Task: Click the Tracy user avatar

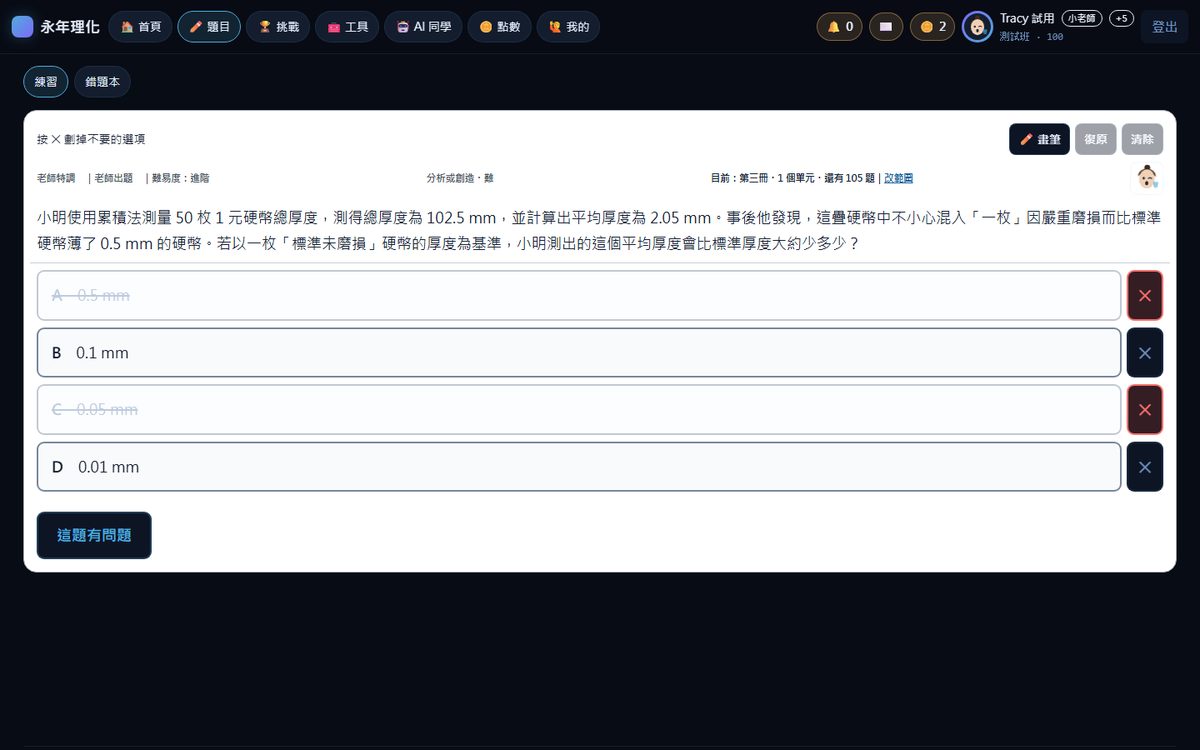Action: [x=977, y=27]
